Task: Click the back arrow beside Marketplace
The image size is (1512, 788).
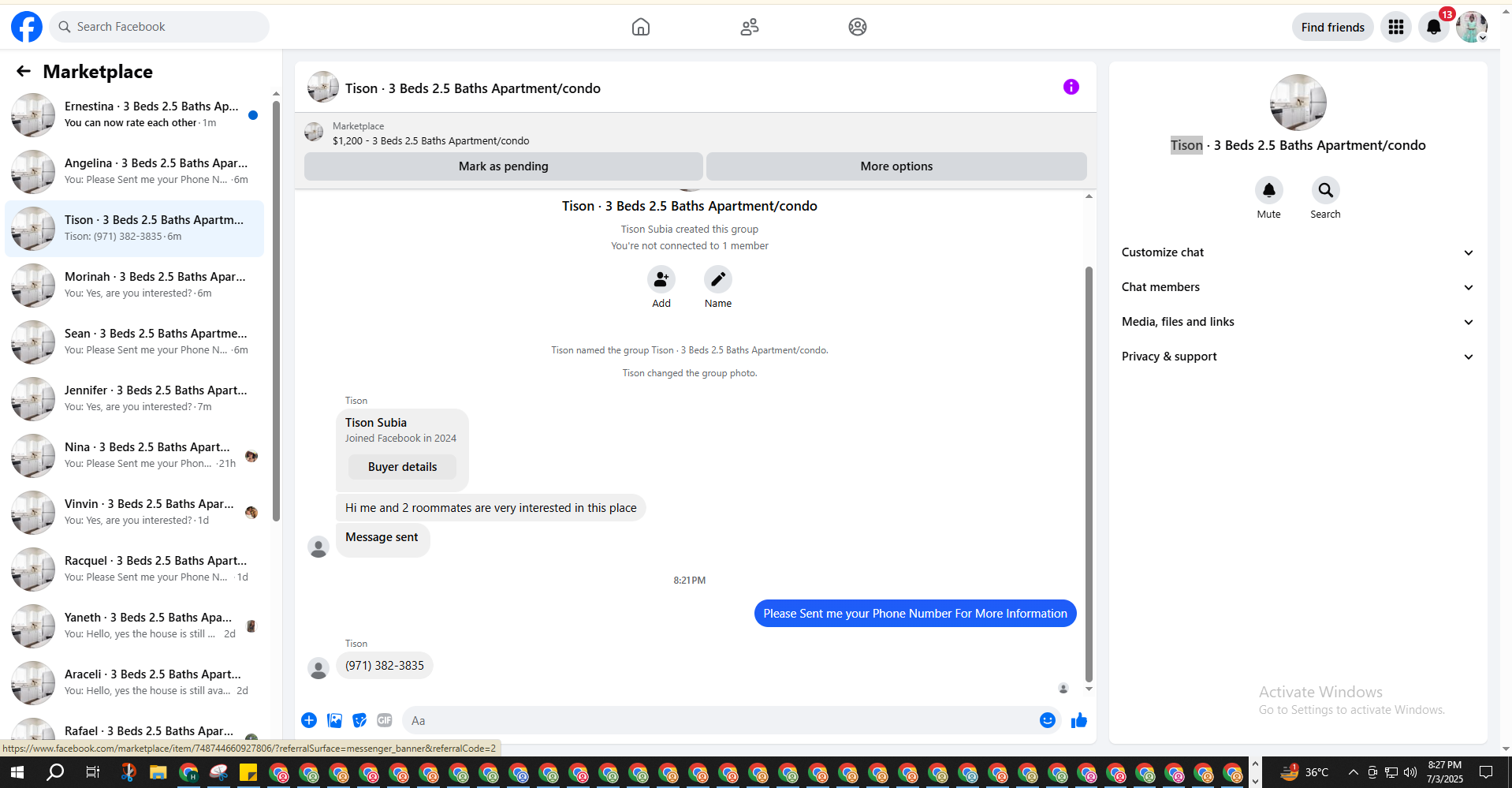Action: (24, 71)
